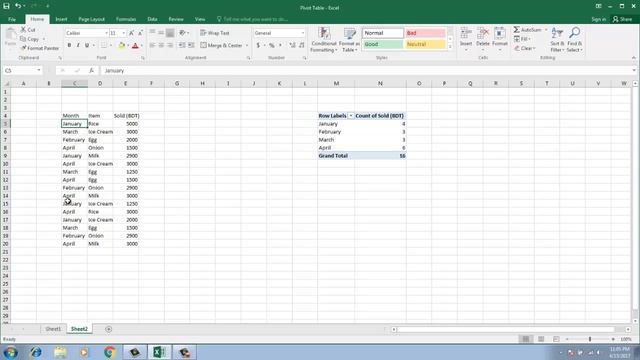Click the Orientation text angle icon

click(x=182, y=33)
